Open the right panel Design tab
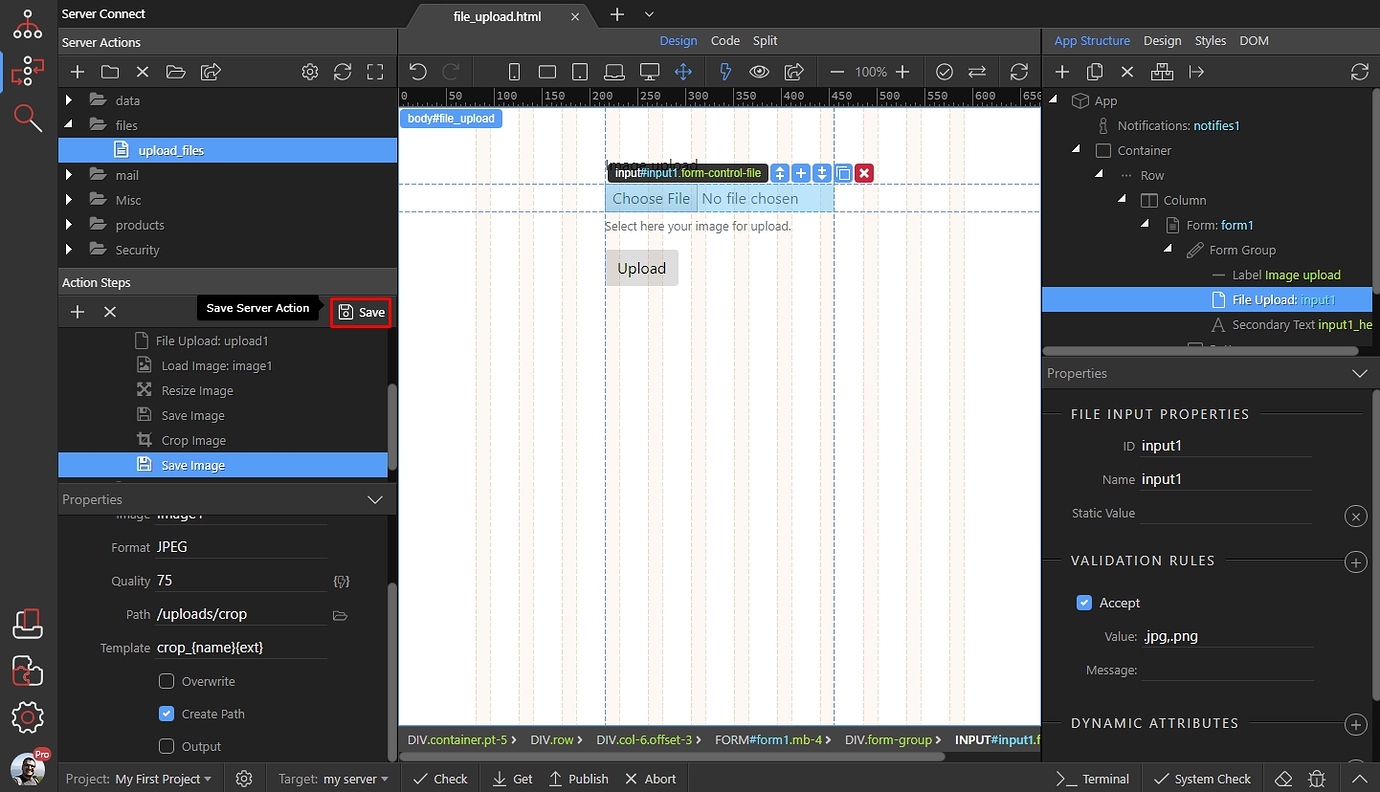 (x=1162, y=41)
